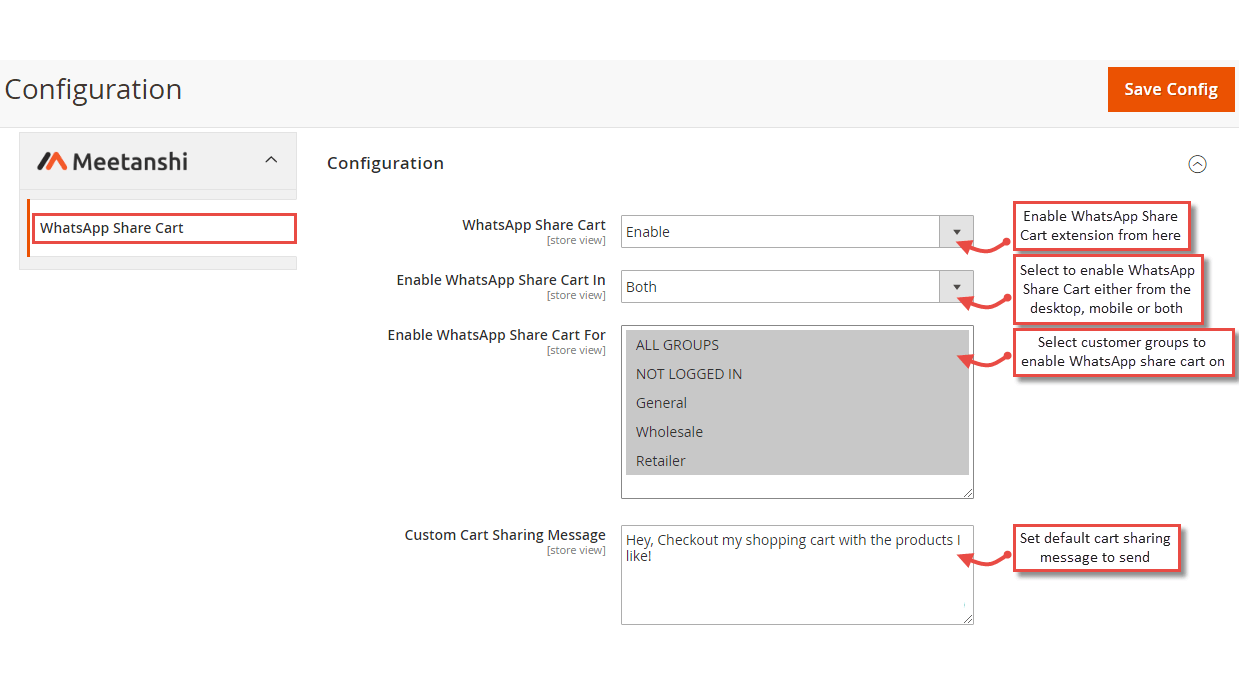The width and height of the screenshot is (1239, 690).
Task: Select NOT LOGGED IN customer group
Action: (797, 374)
